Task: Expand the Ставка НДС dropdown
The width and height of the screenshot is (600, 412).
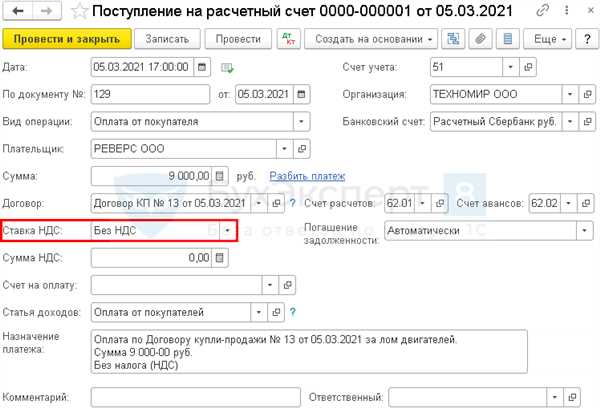Action: coord(228,230)
